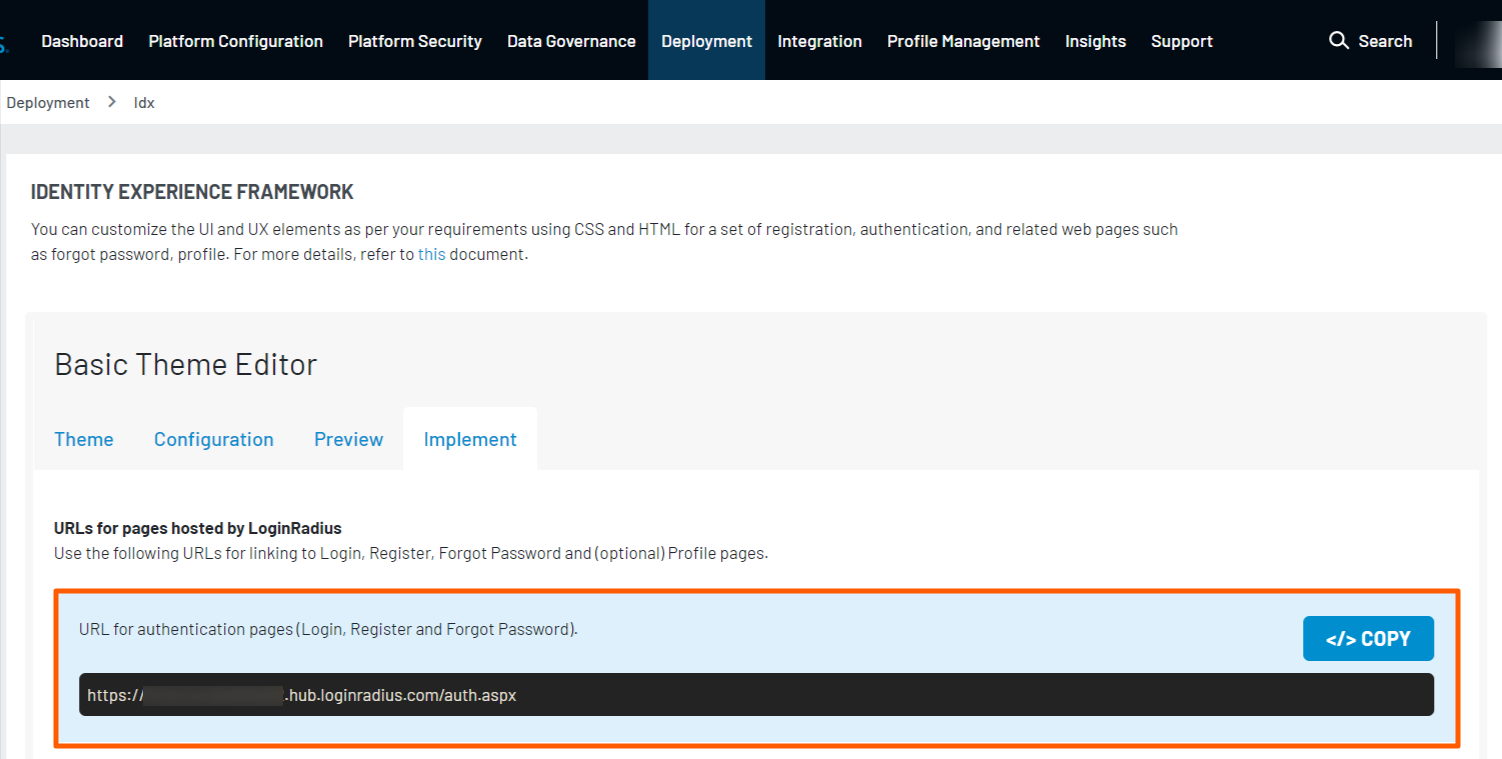Open the Configuration tab

coord(213,439)
